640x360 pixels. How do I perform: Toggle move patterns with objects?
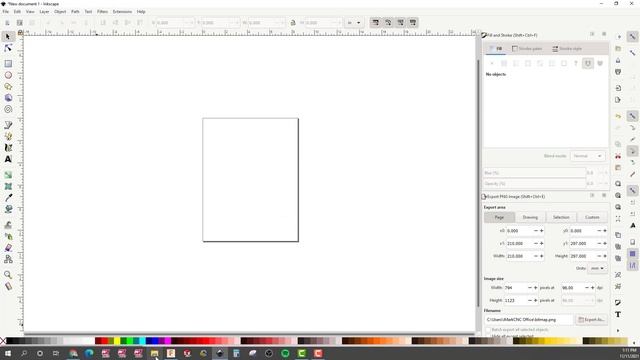[413, 22]
